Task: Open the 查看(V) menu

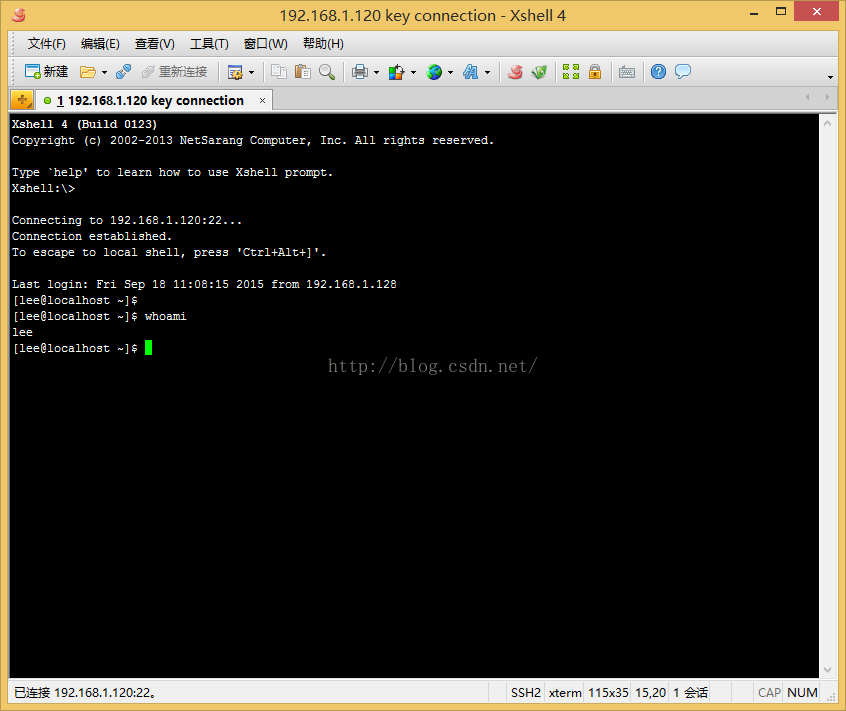Action: click(155, 44)
